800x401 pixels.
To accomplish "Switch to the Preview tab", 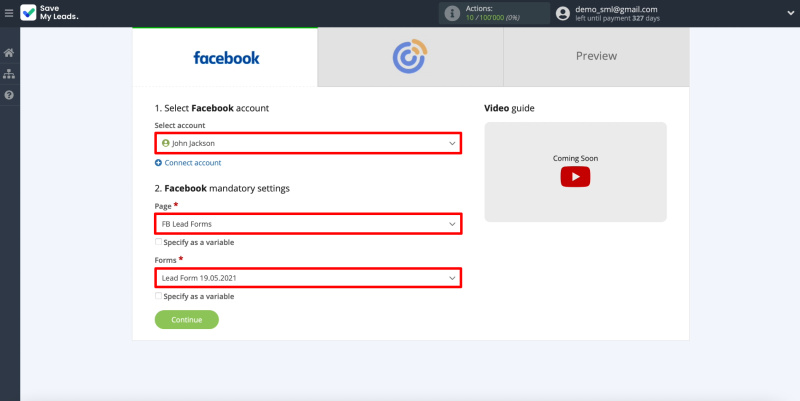I will (596, 57).
